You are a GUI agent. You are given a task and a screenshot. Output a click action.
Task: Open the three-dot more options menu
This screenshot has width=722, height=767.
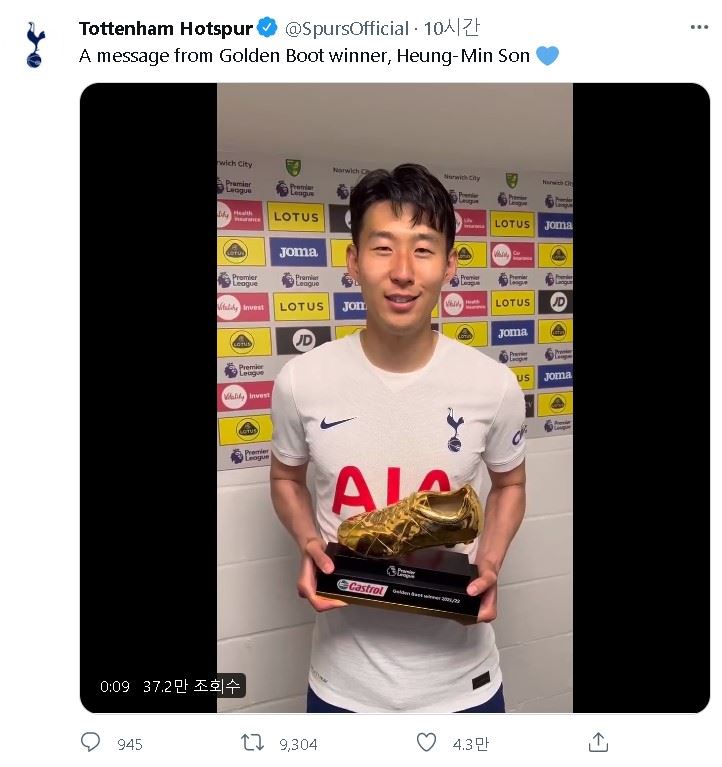699,27
